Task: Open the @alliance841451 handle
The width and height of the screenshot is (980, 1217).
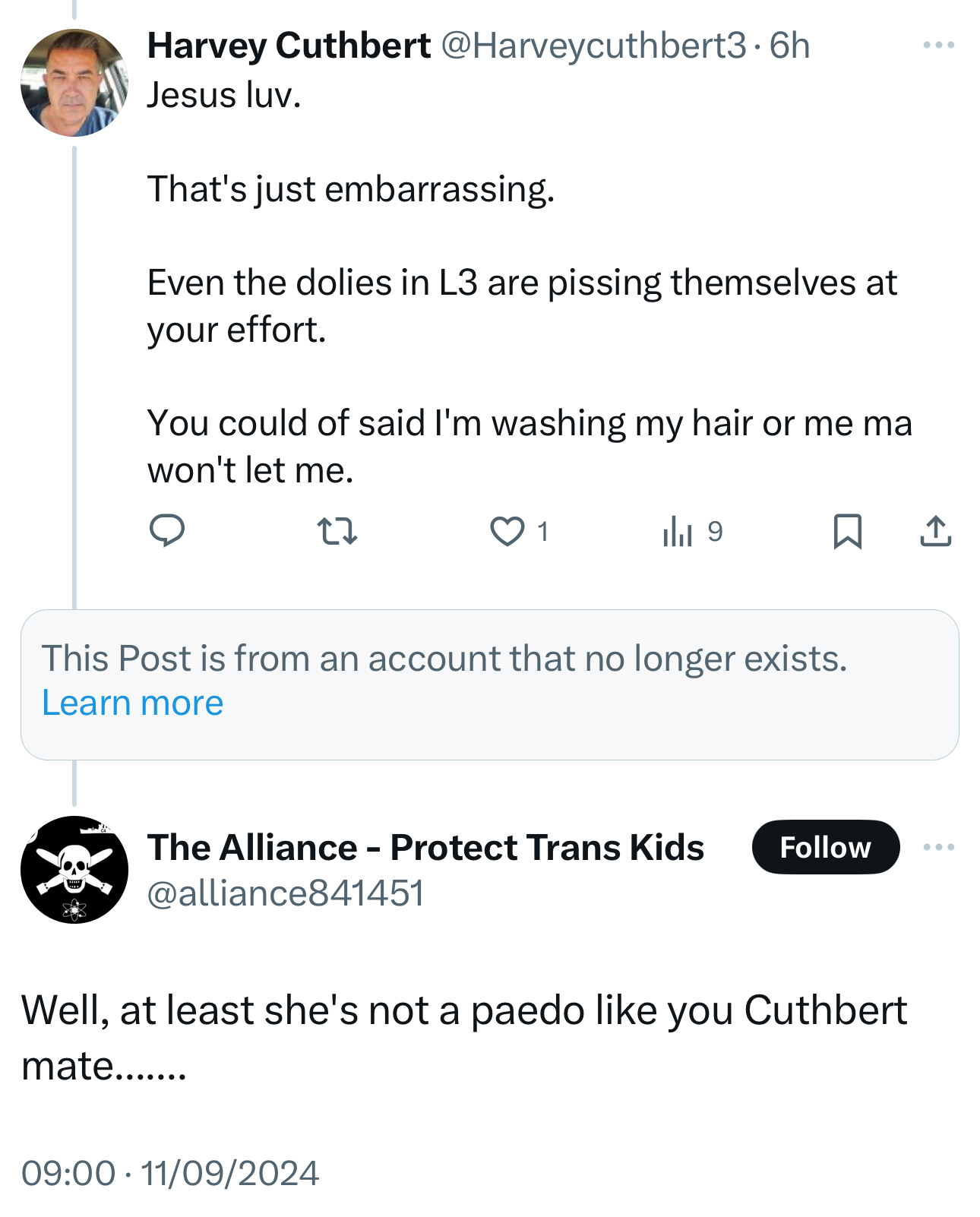Action: 285,893
